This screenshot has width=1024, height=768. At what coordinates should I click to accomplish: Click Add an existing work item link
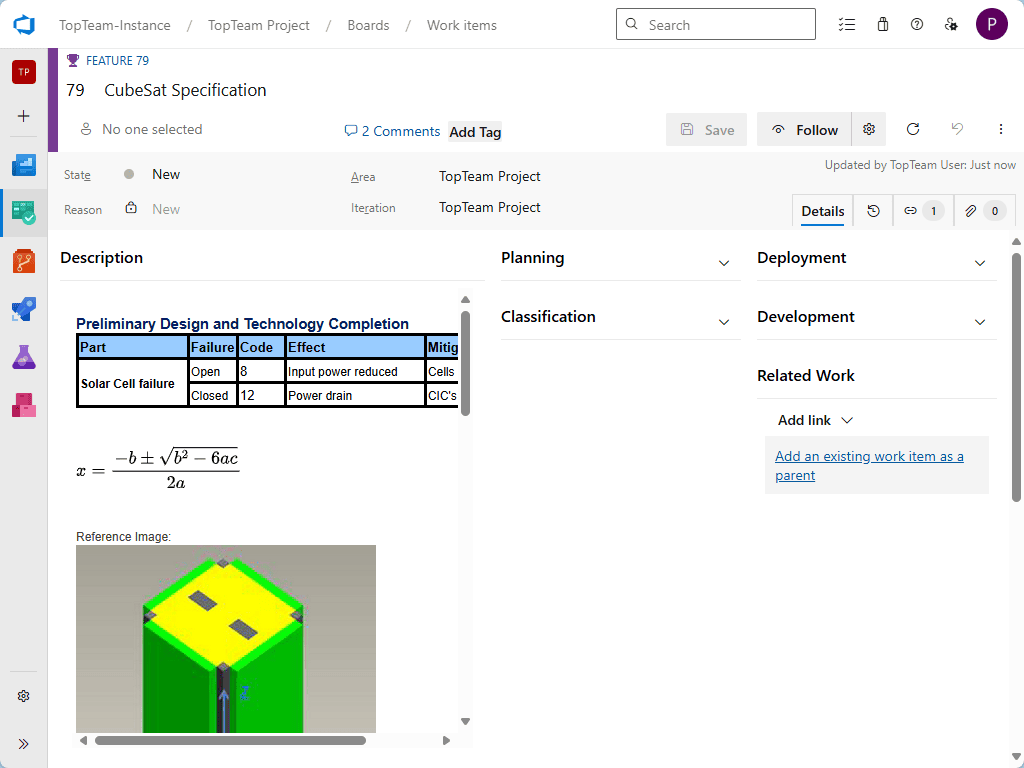click(869, 466)
